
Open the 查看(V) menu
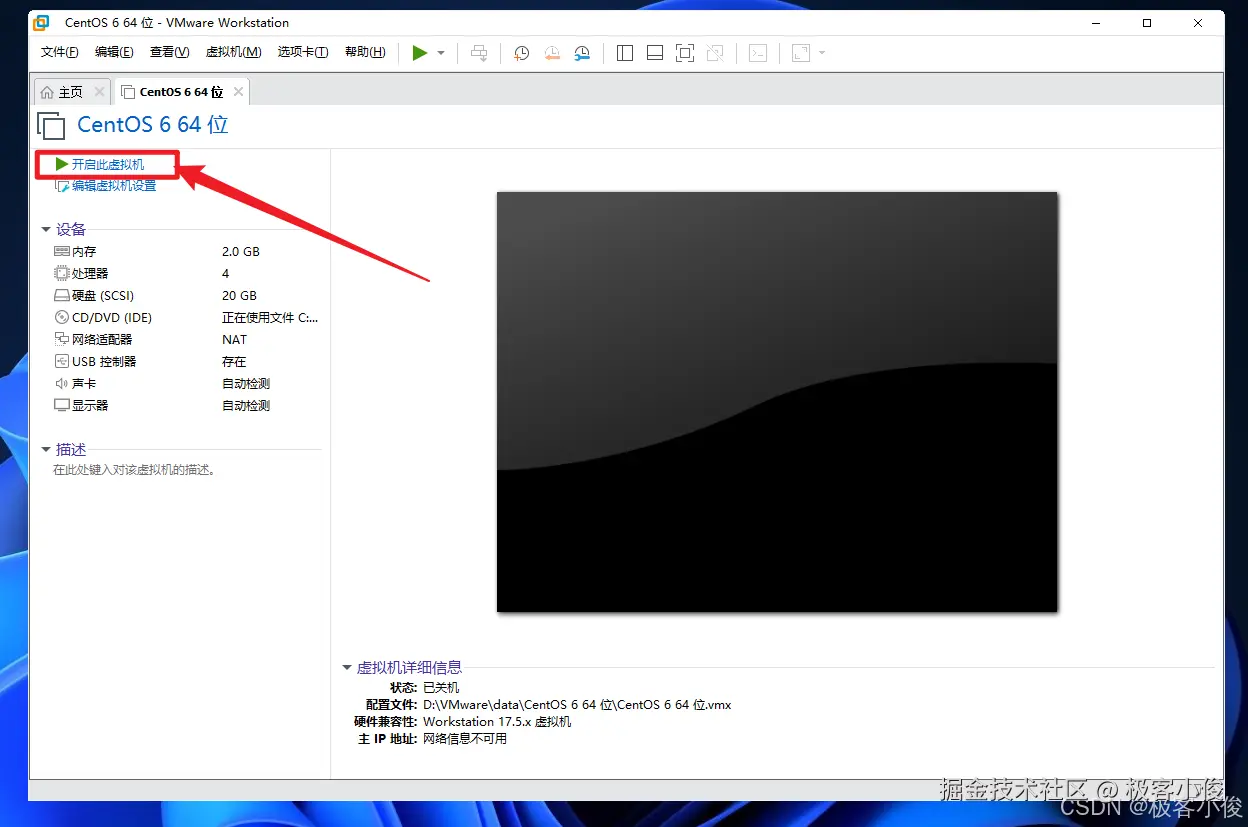pos(169,52)
